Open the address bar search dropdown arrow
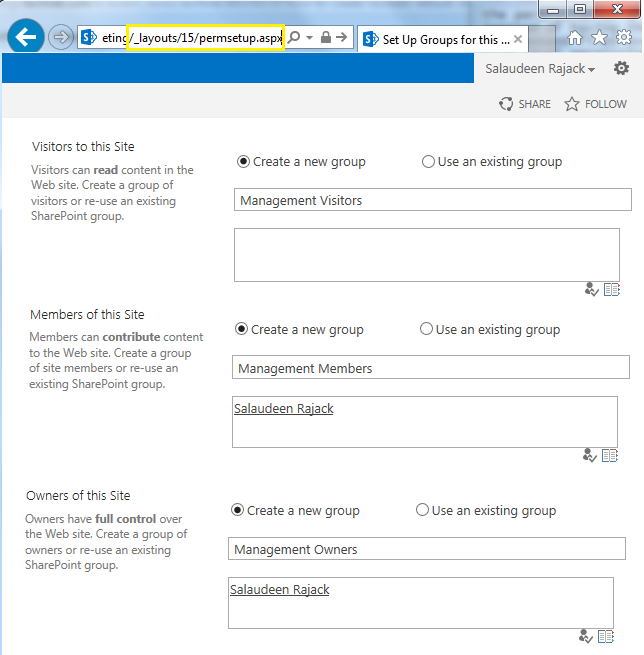Viewport: 644px width, 655px height. coord(309,38)
